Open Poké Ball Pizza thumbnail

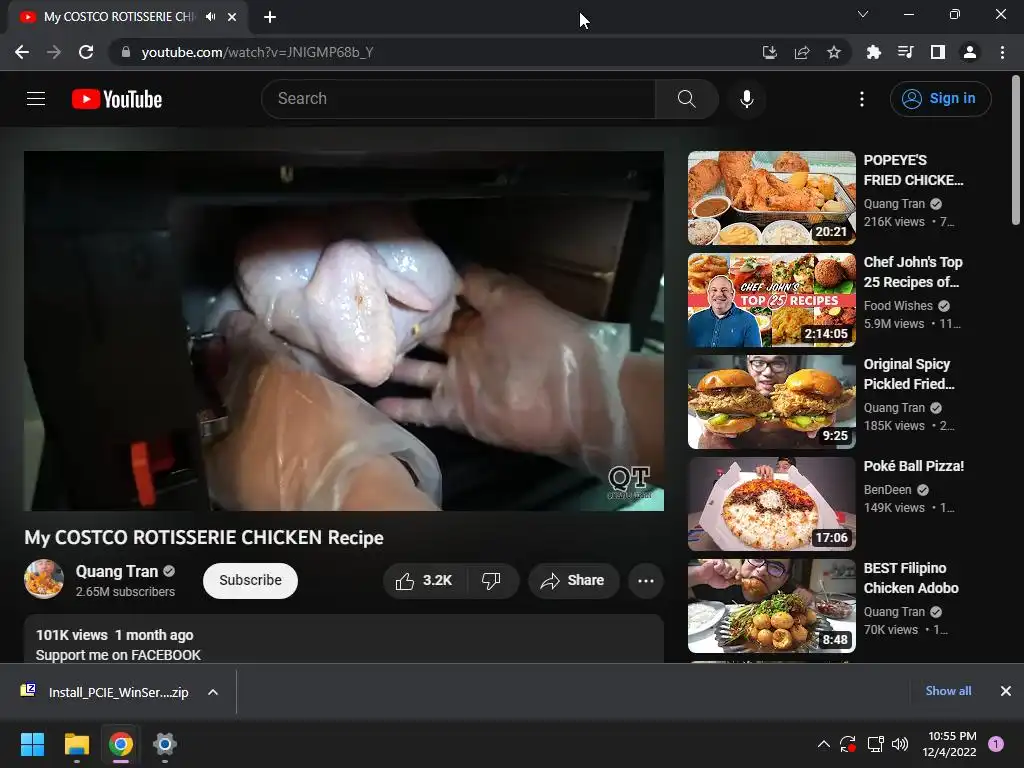point(772,504)
